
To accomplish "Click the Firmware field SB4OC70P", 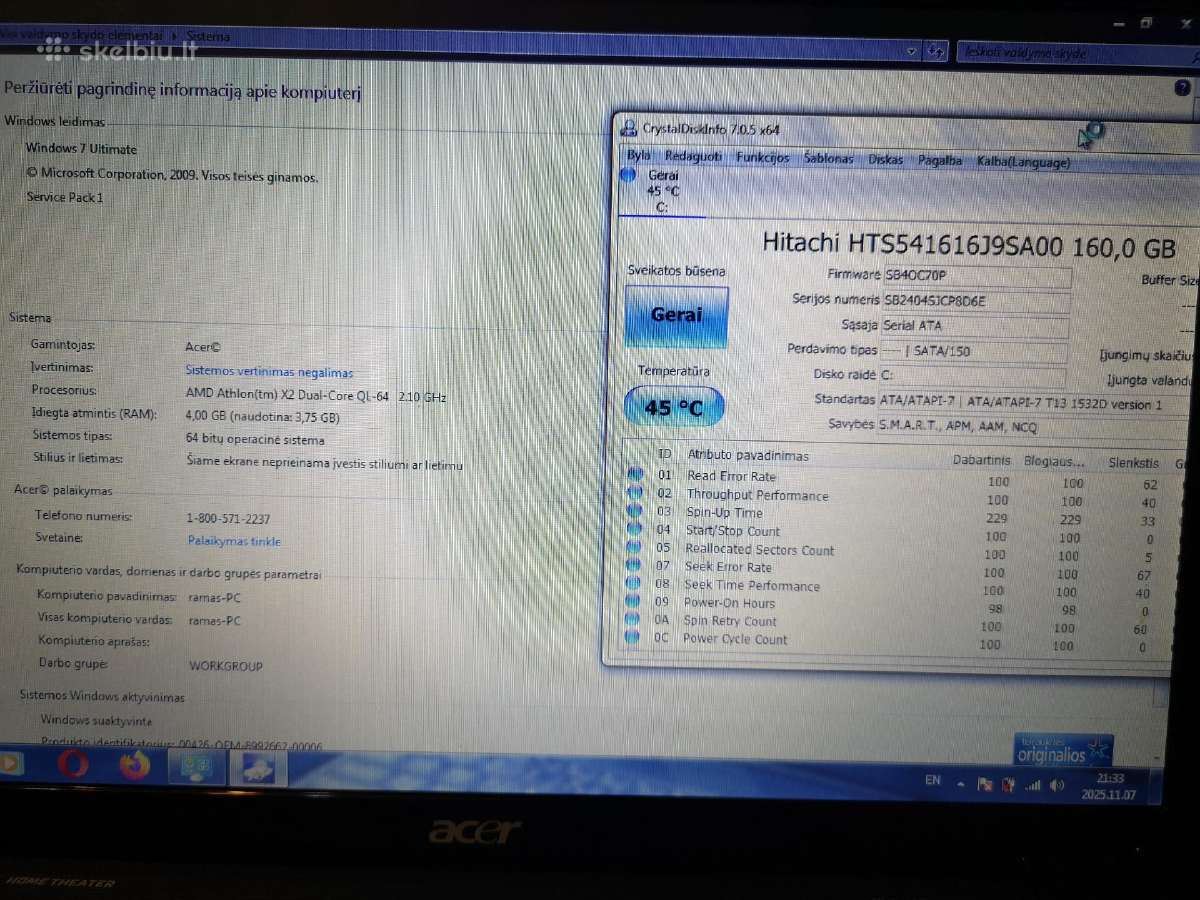I will 976,276.
